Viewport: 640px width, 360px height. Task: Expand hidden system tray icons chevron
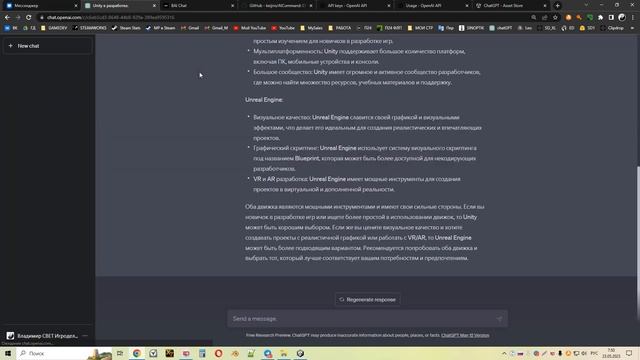pos(504,353)
